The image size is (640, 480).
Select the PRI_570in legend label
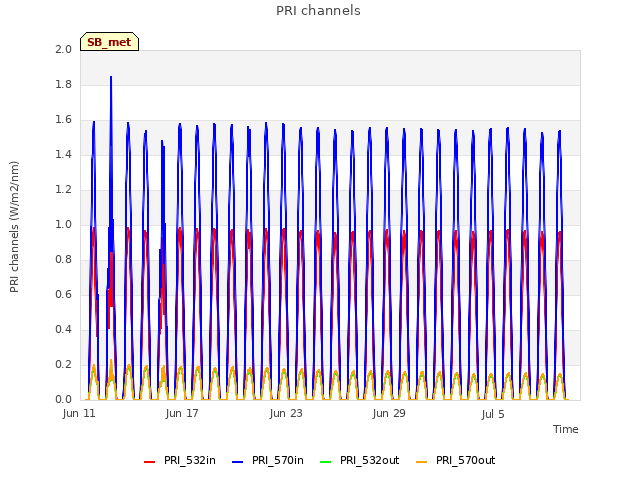(x=278, y=460)
